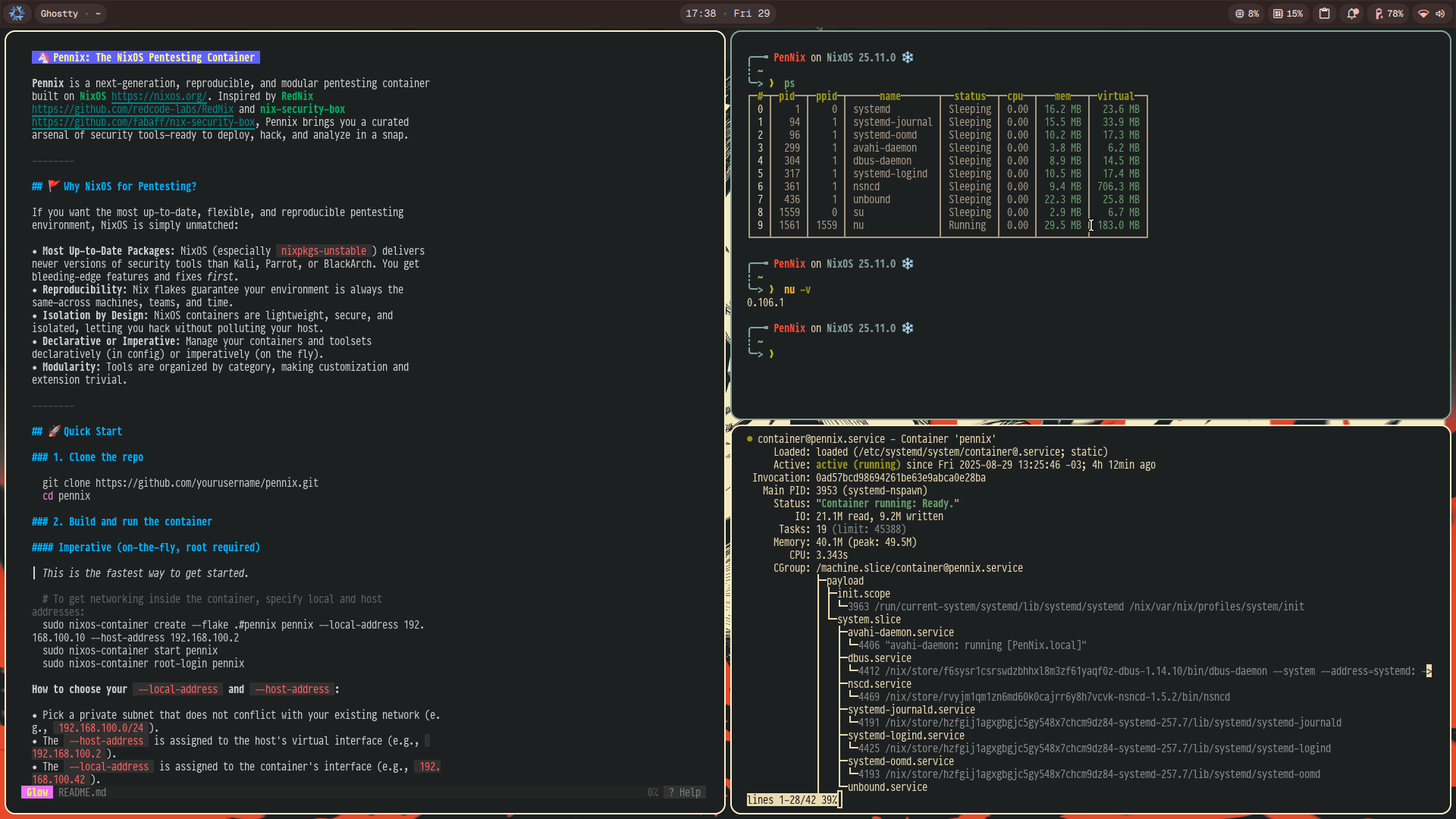The height and width of the screenshot is (819, 1456).
Task: Open the nix-security-box GitHub link
Action: (143, 122)
